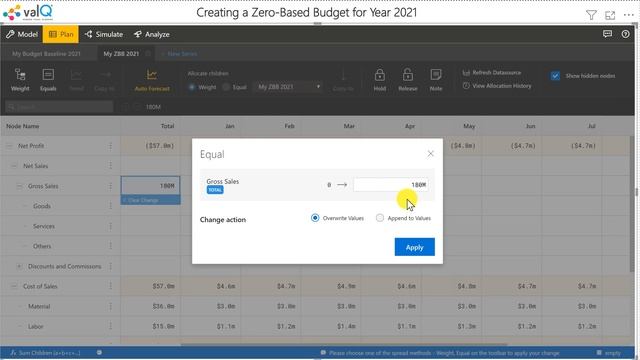Click the Net Profit Total cell ($57.0m)
This screenshot has width=640, height=360.
(150, 146)
